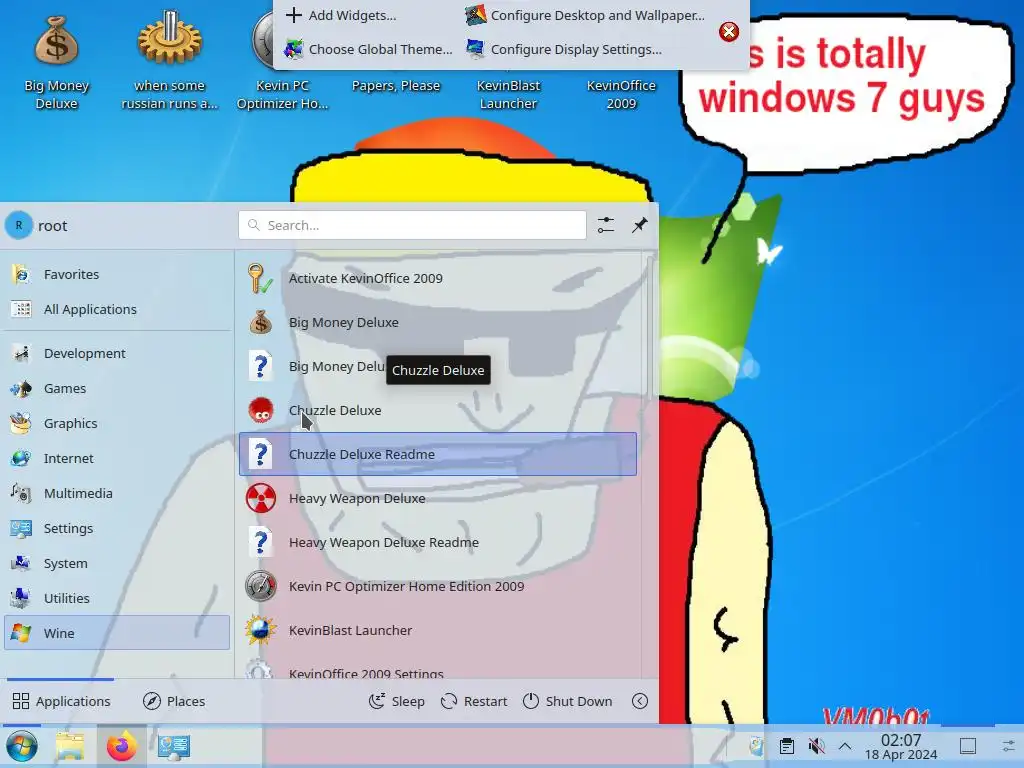Click Add Widgets in desktop toolbar
The height and width of the screenshot is (768, 1024).
(x=342, y=15)
